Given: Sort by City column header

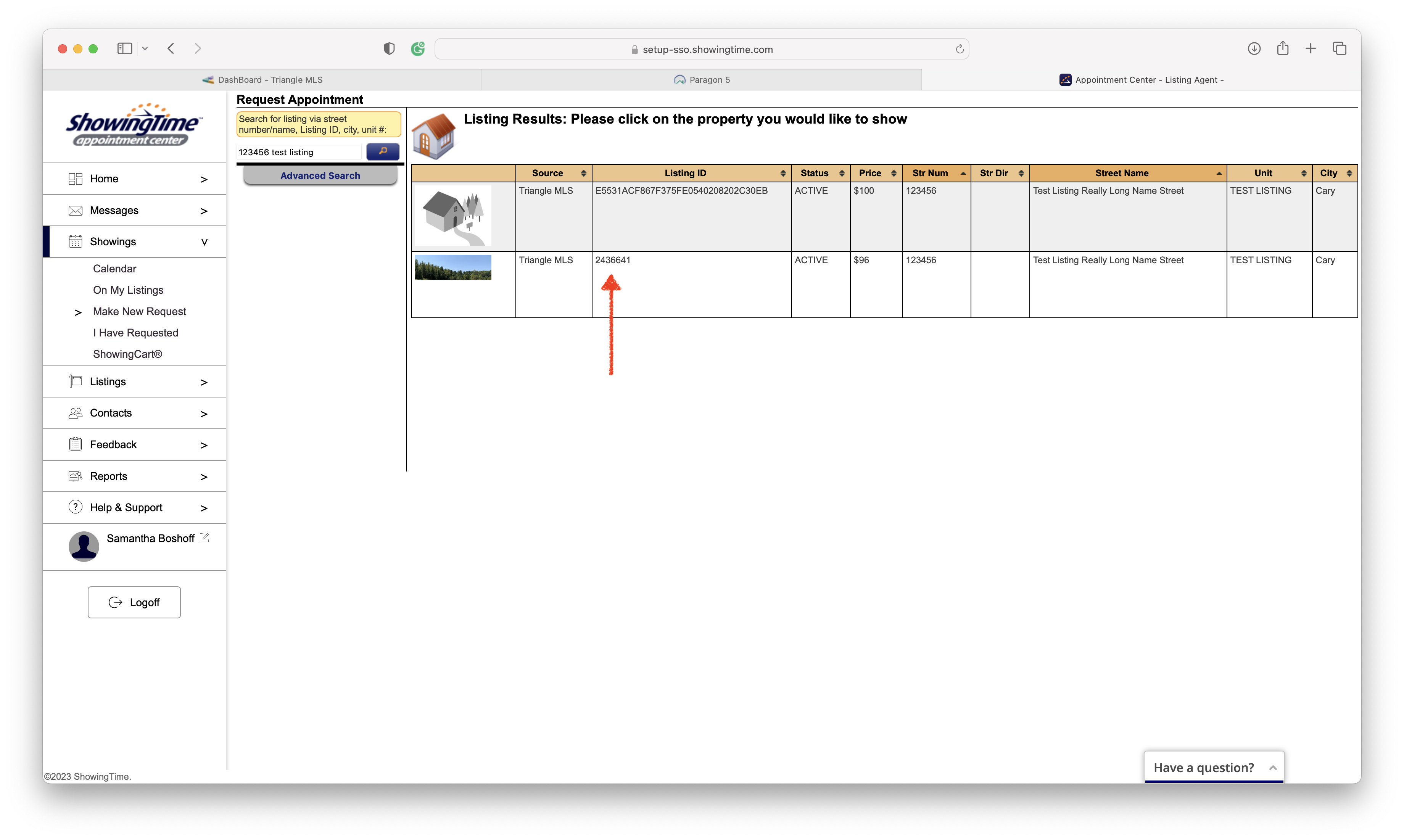Looking at the screenshot, I should pyautogui.click(x=1334, y=173).
